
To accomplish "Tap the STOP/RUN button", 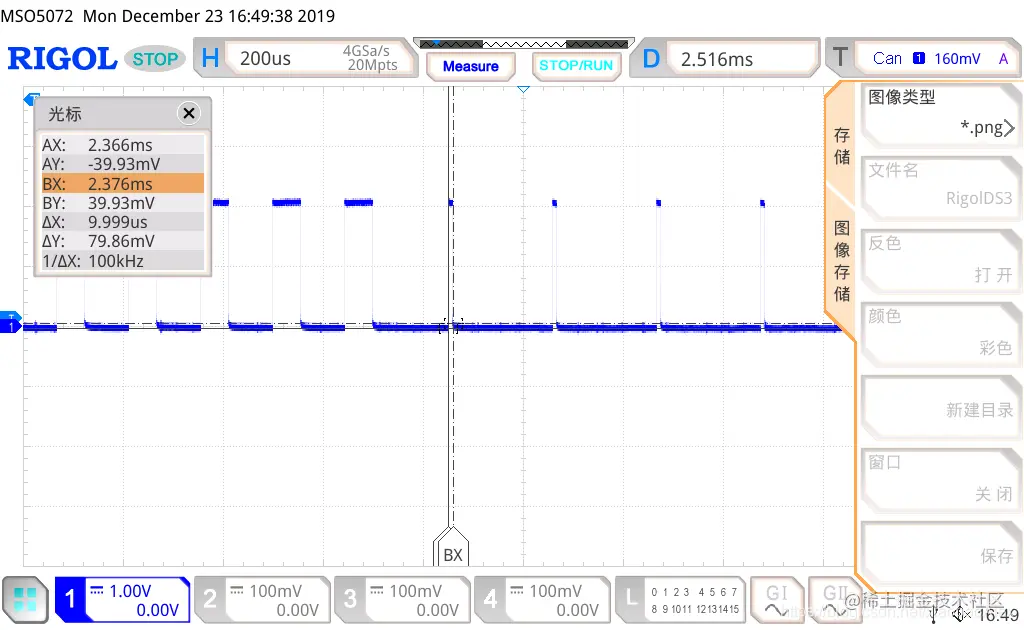I will coord(575,66).
